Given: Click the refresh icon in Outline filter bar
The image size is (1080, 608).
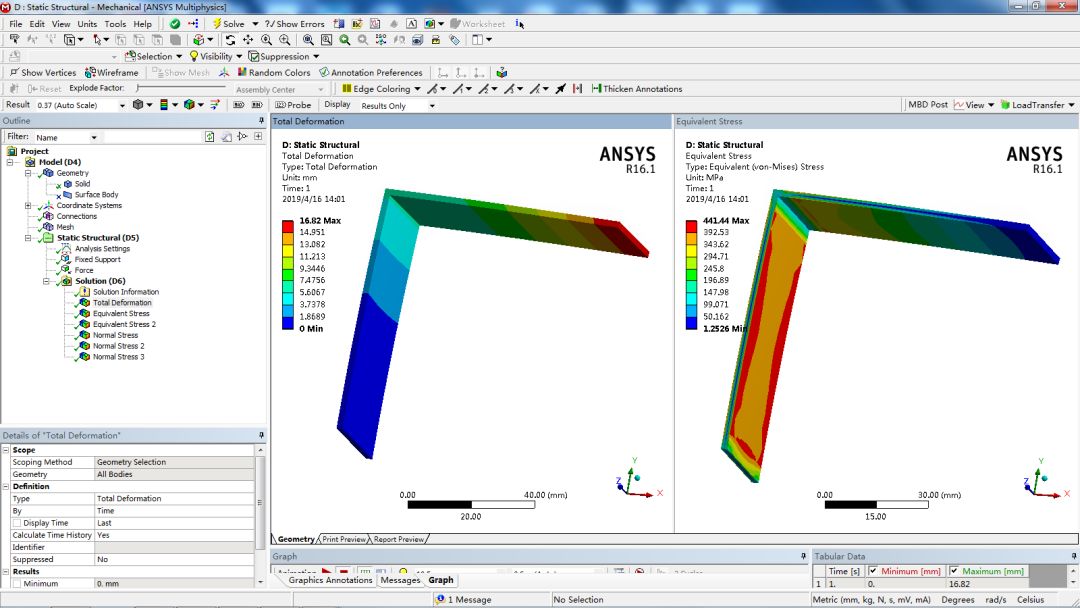Looking at the screenshot, I should point(209,136).
